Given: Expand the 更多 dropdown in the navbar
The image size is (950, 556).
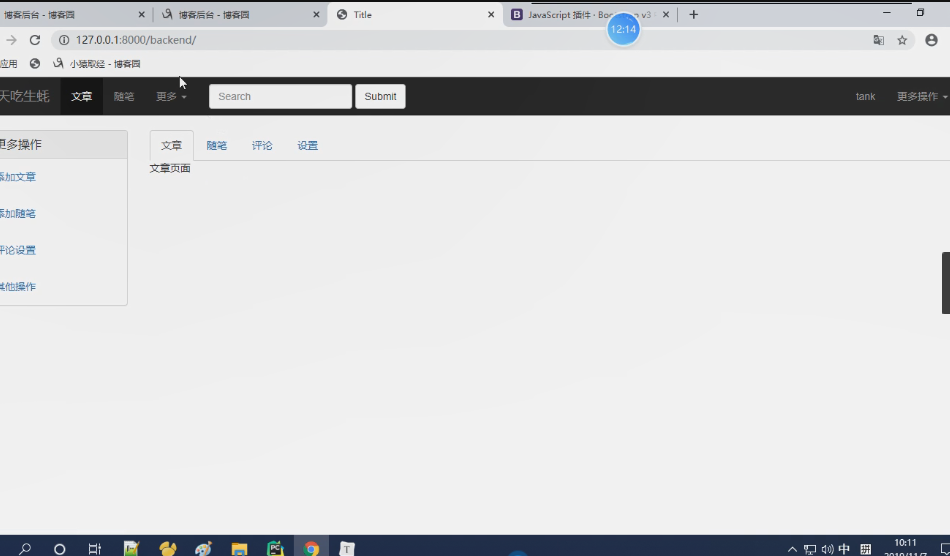Looking at the screenshot, I should click(171, 96).
